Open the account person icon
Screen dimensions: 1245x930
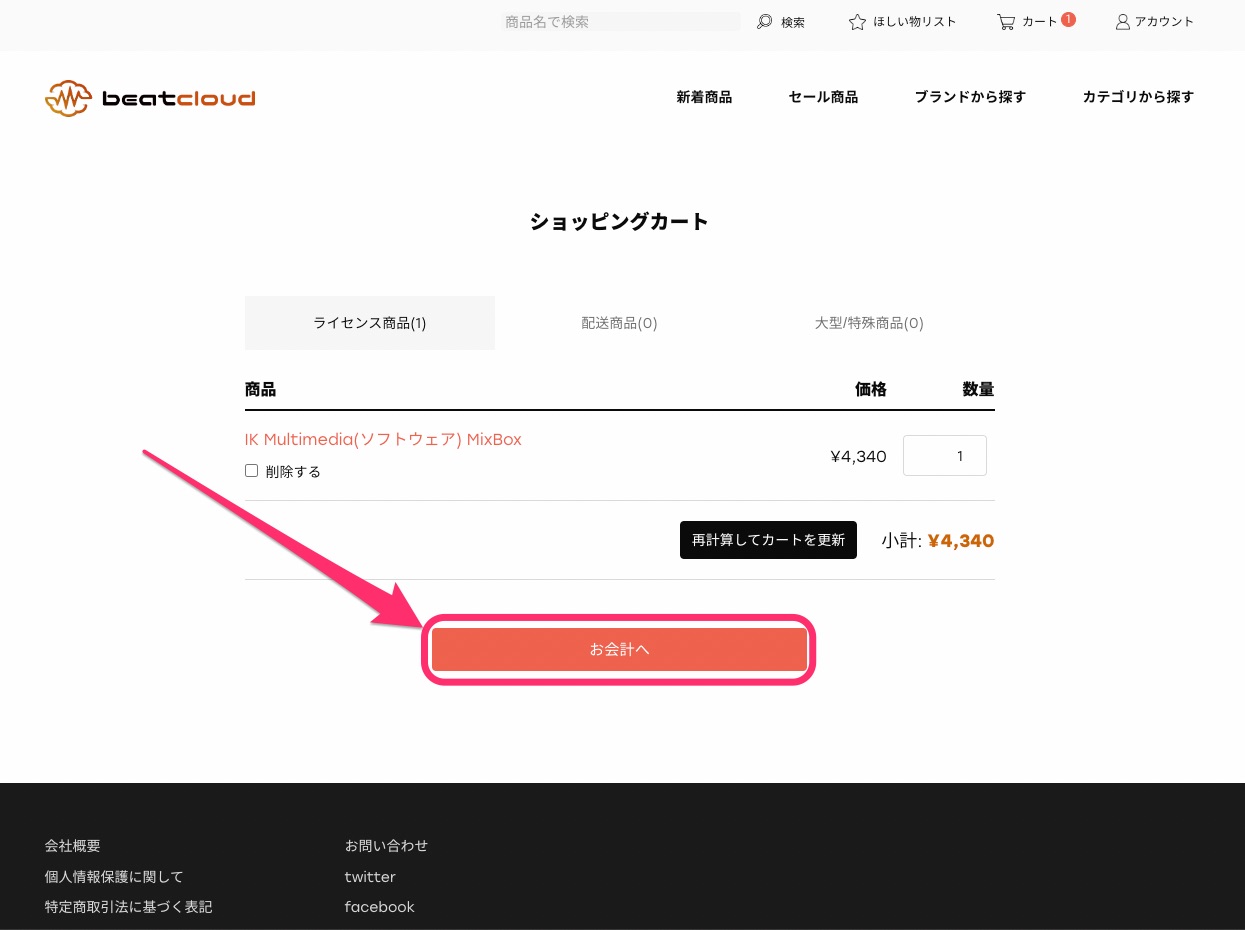point(1121,21)
